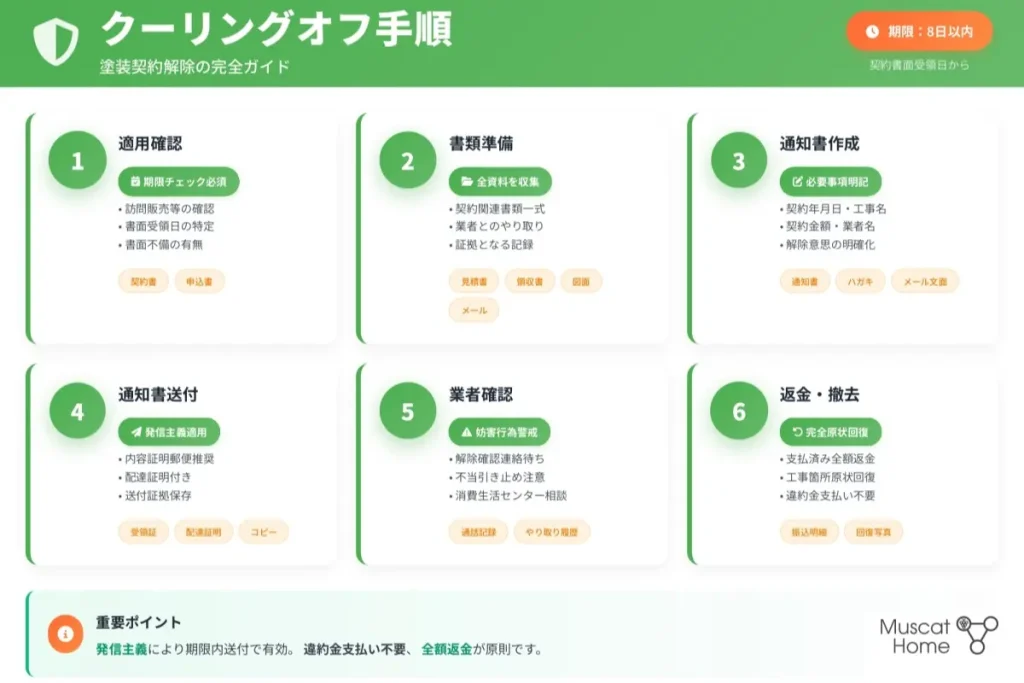Select the 見積書 tag chip

(473, 282)
